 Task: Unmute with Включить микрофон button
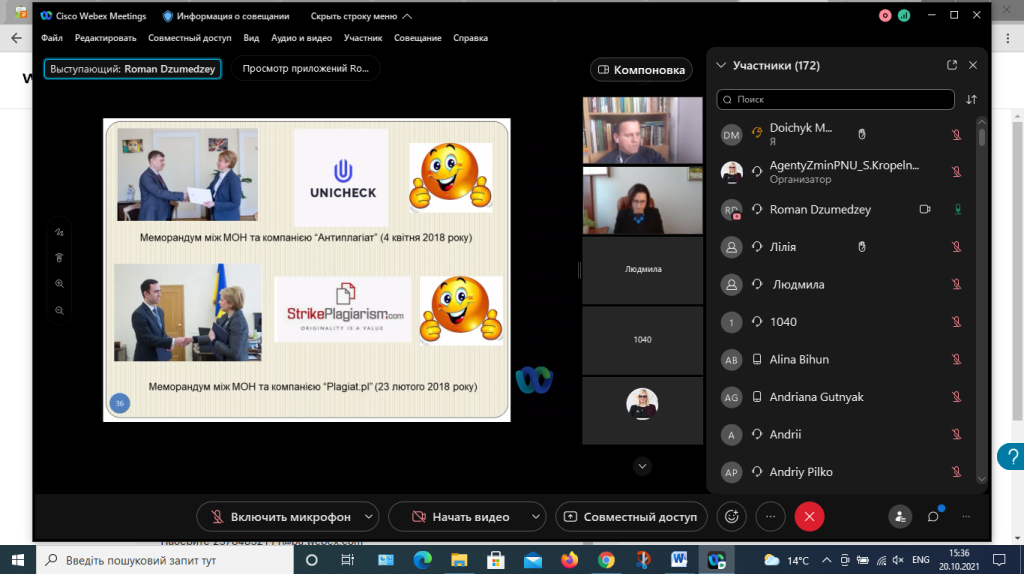(278, 517)
